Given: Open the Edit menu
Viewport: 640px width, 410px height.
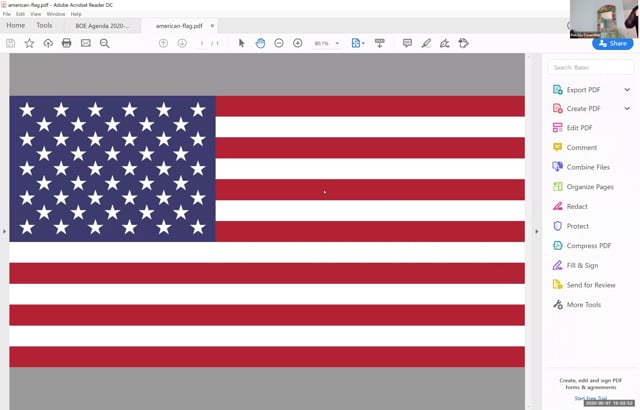Looking at the screenshot, I should point(20,14).
